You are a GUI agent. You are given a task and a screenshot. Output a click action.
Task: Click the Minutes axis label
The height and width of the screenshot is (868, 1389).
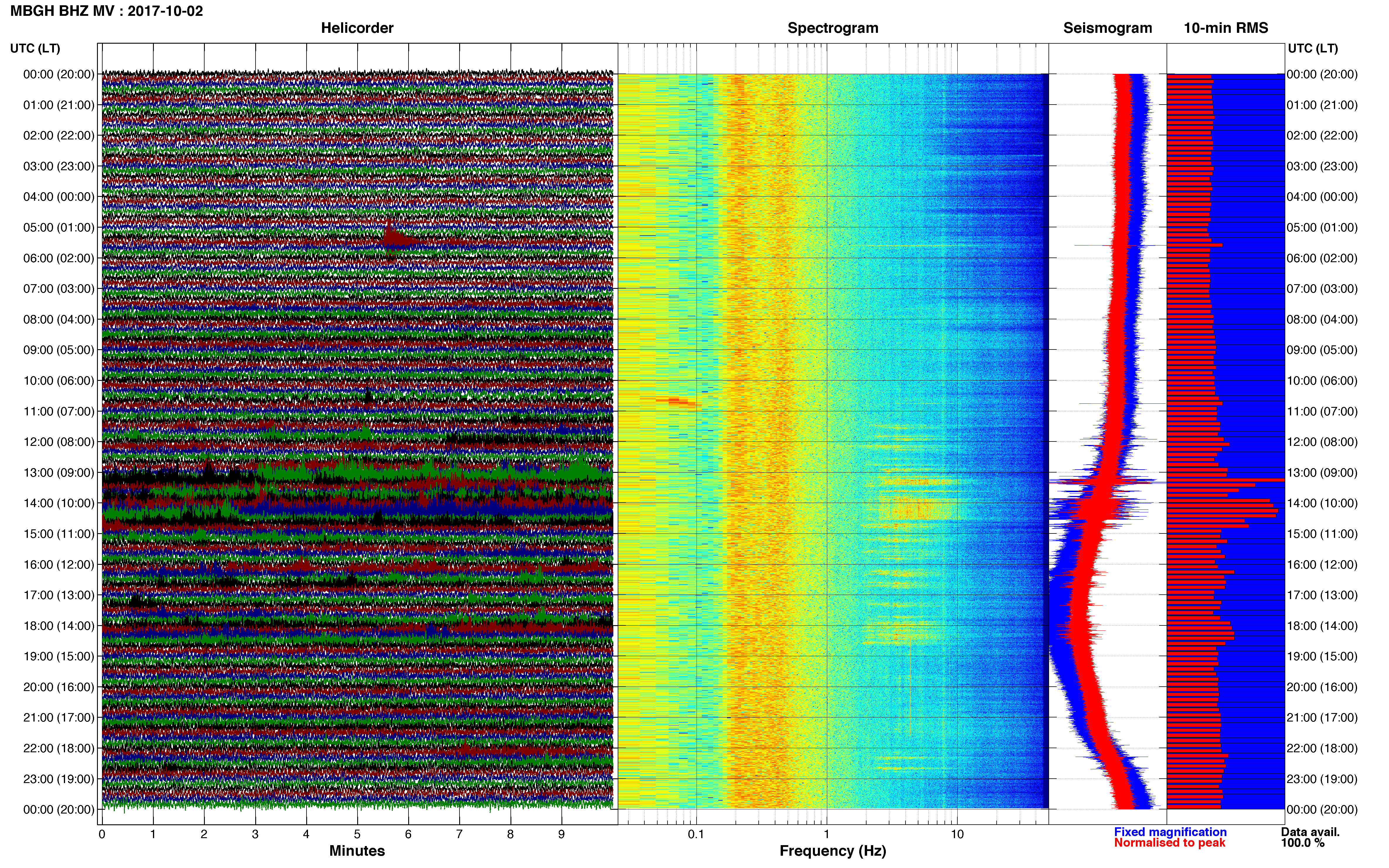pyautogui.click(x=357, y=851)
